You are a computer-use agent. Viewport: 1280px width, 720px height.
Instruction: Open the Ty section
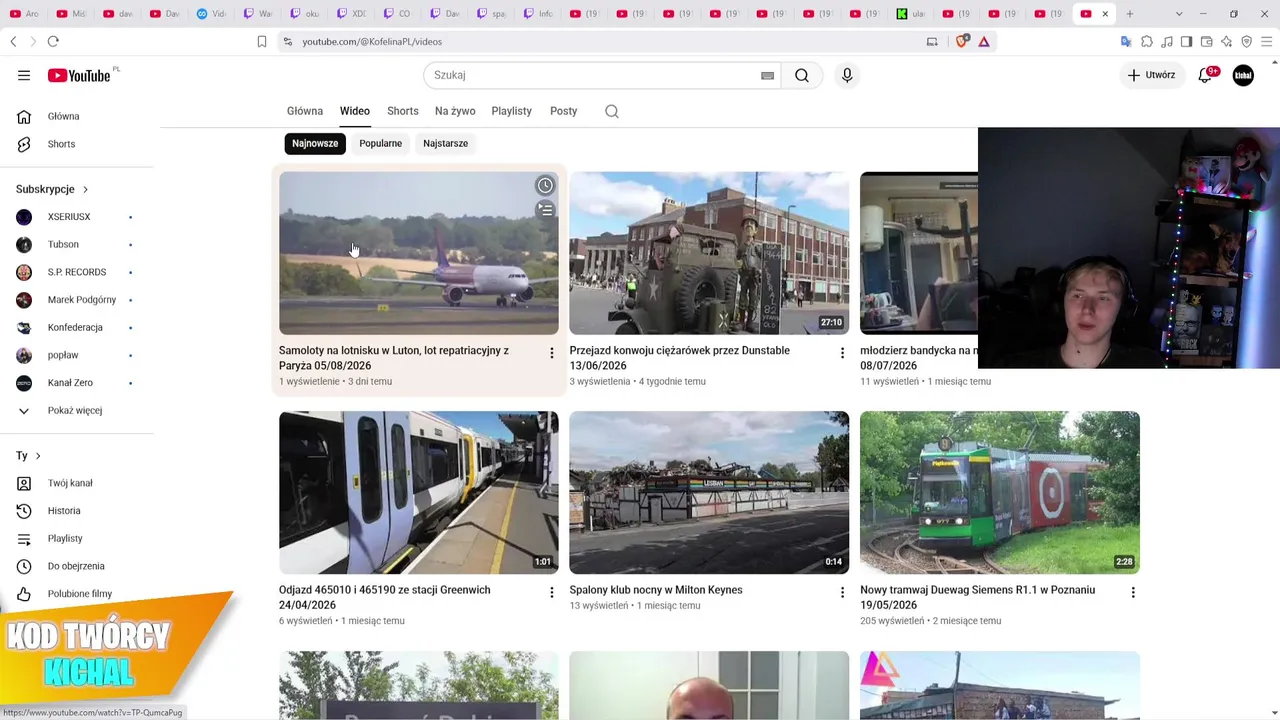pyautogui.click(x=28, y=456)
